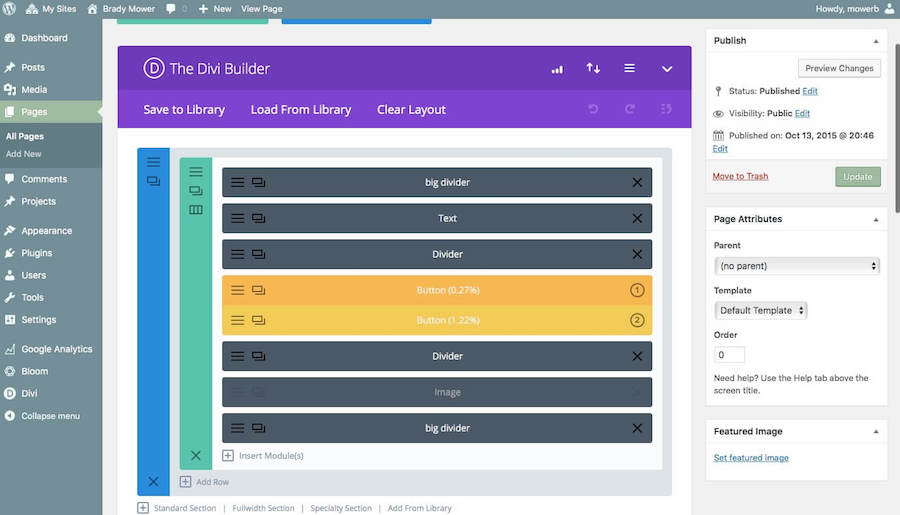The image size is (900, 515).
Task: Add a Specialty Section
Action: pos(341,508)
